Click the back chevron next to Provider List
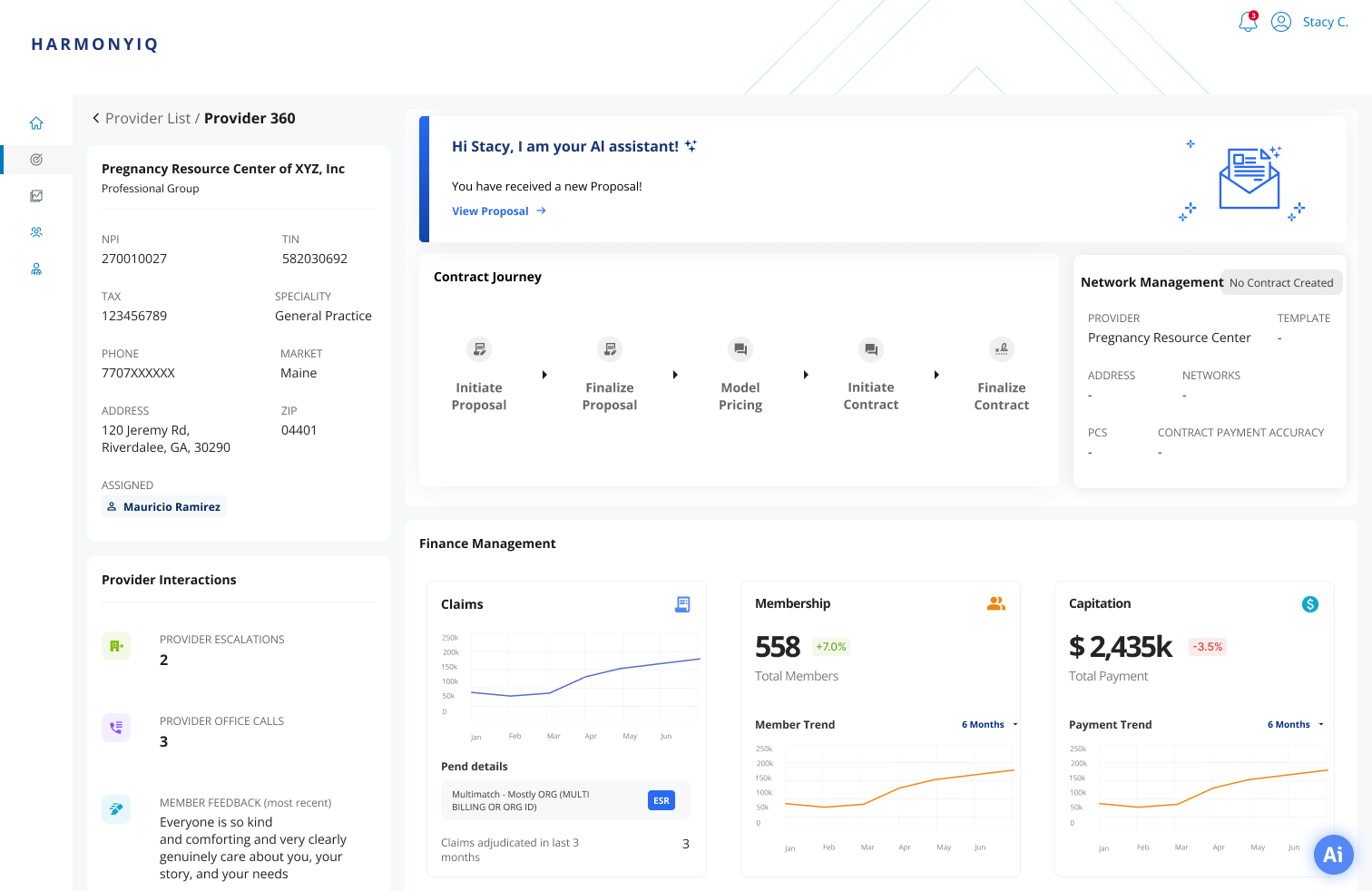Screen dimensions: 1372x891 pos(95,118)
